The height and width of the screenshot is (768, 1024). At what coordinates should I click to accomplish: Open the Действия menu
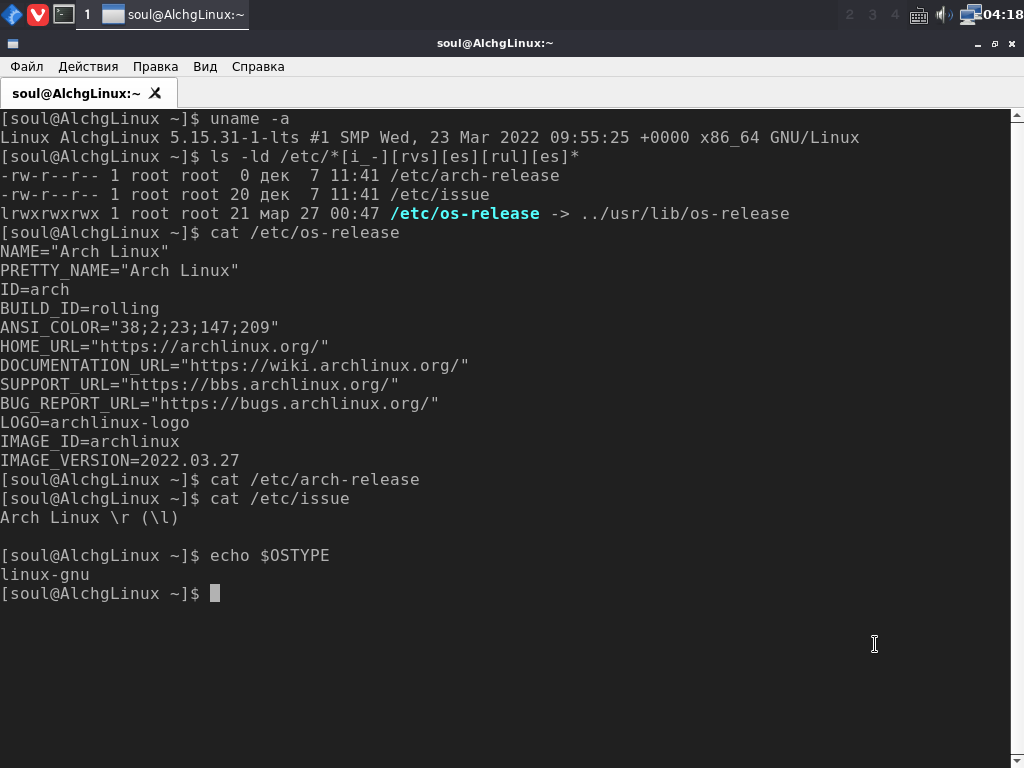(88, 67)
